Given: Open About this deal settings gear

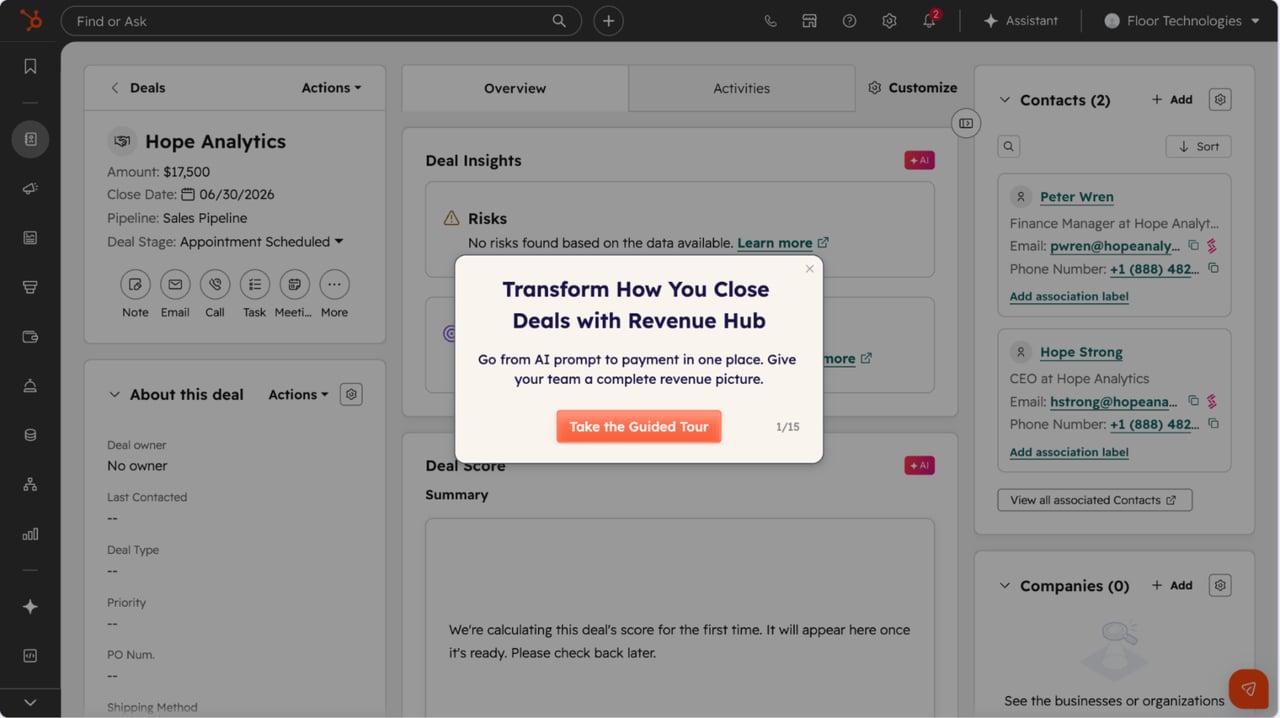Looking at the screenshot, I should [351, 395].
